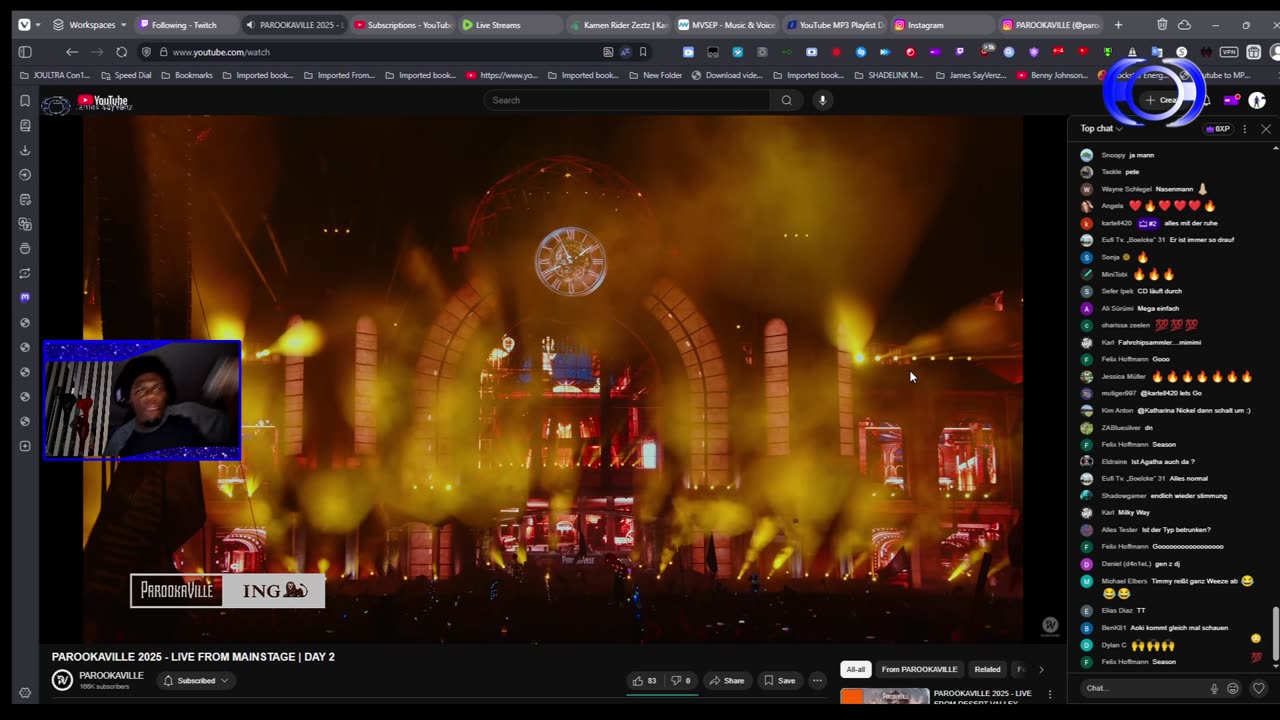Open the tracker blocker shield icon
The width and height of the screenshot is (1280, 720).
point(146,52)
